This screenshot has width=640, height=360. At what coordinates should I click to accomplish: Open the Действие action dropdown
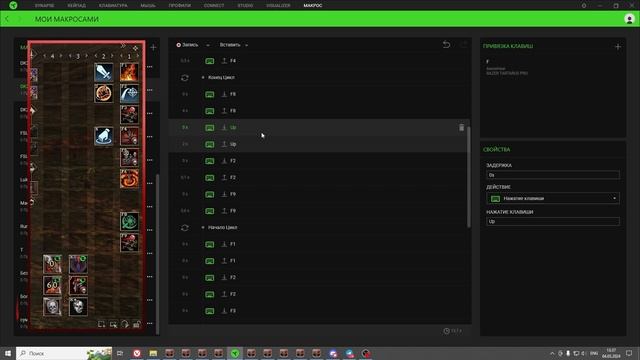pyautogui.click(x=553, y=198)
